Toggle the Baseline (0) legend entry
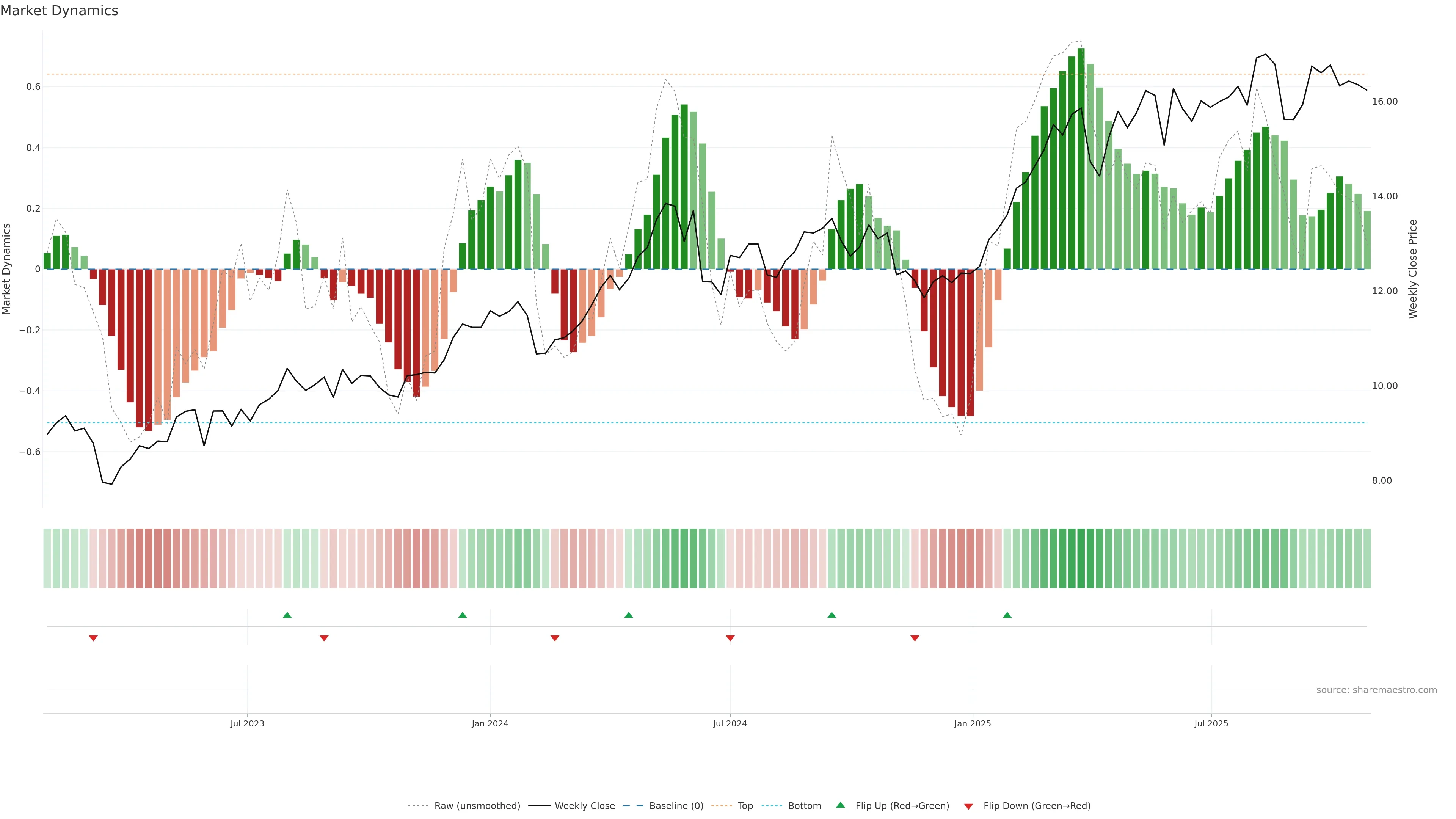 tap(676, 806)
